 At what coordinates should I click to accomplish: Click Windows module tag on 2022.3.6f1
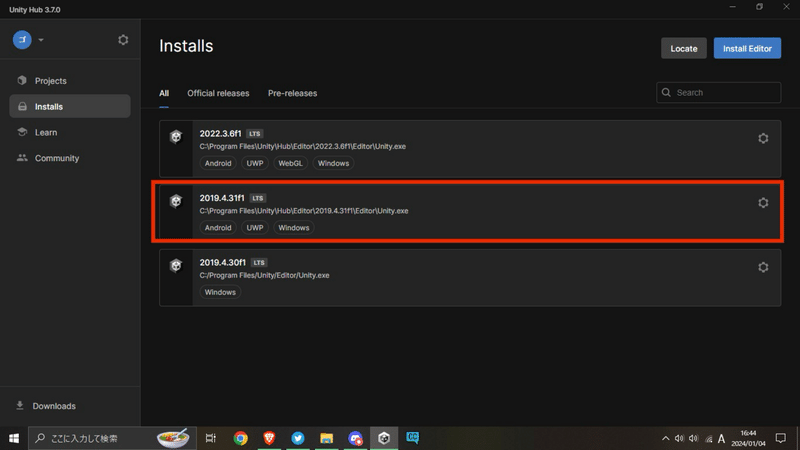tap(333, 163)
